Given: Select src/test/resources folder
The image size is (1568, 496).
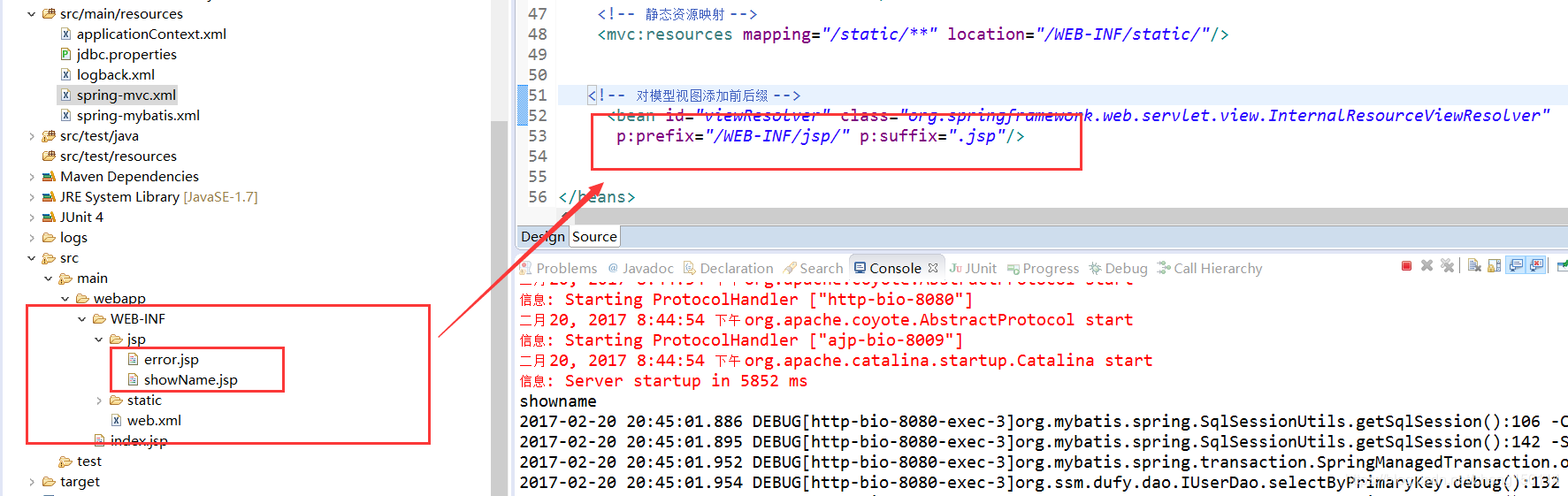Looking at the screenshot, I should [118, 156].
